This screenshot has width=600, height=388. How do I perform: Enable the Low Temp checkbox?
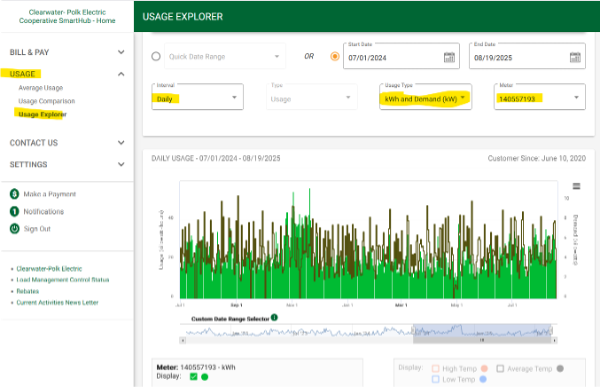pyautogui.click(x=435, y=379)
